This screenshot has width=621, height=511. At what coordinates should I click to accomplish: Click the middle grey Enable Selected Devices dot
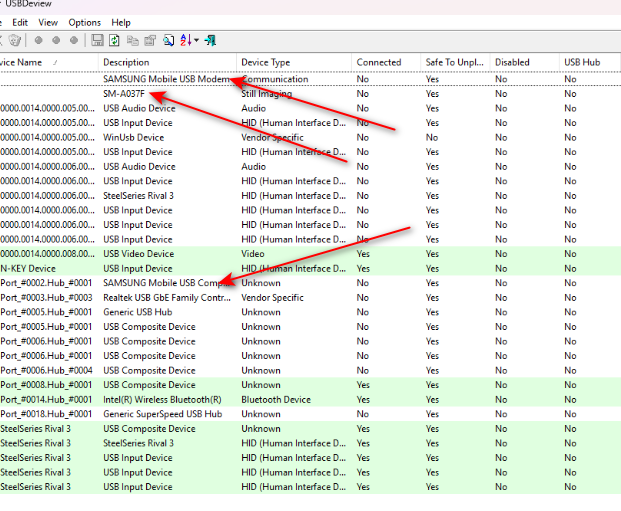(x=56, y=40)
